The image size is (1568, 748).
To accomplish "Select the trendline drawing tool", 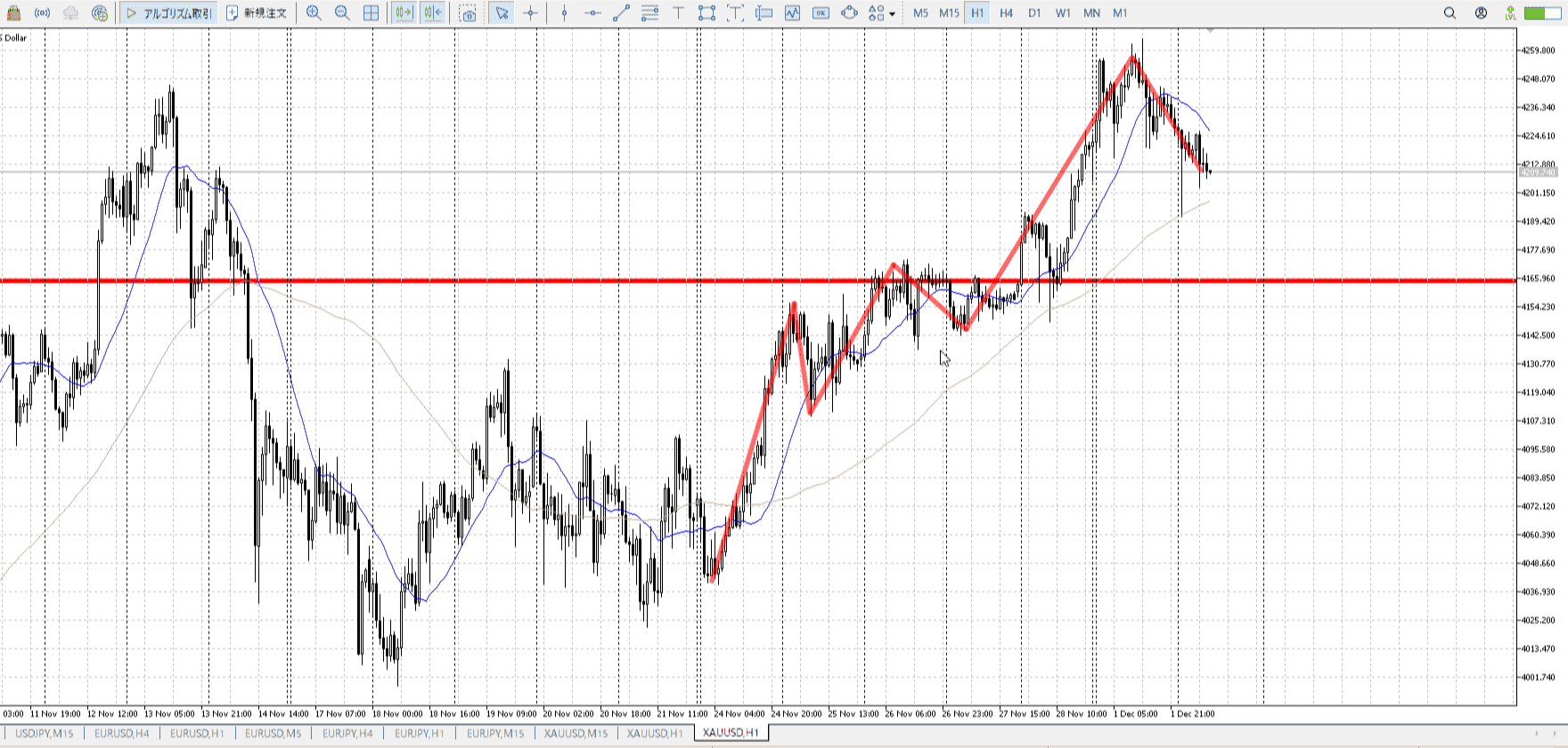I will pyautogui.click(x=622, y=13).
